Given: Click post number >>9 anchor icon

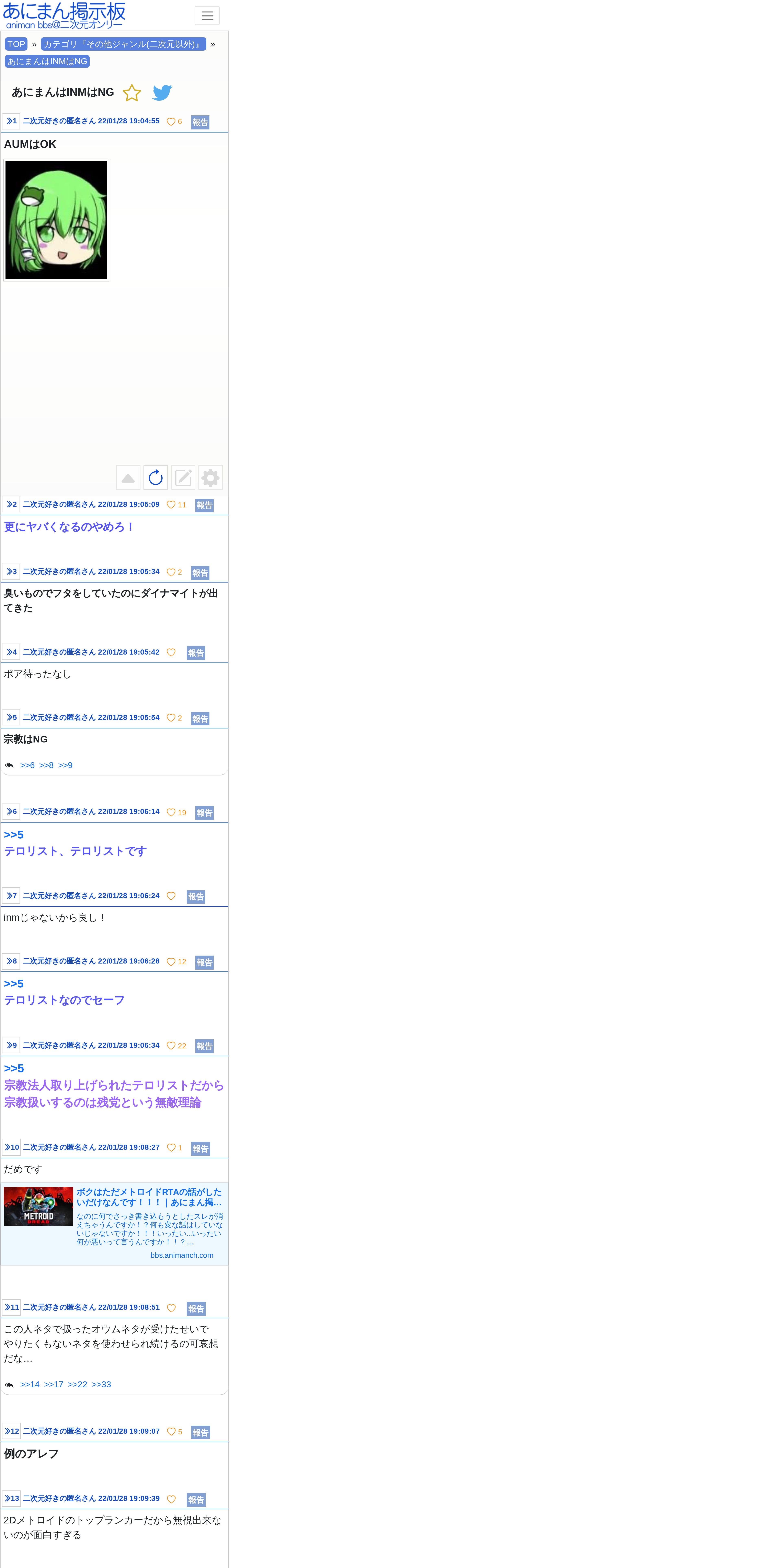Looking at the screenshot, I should (x=11, y=1045).
